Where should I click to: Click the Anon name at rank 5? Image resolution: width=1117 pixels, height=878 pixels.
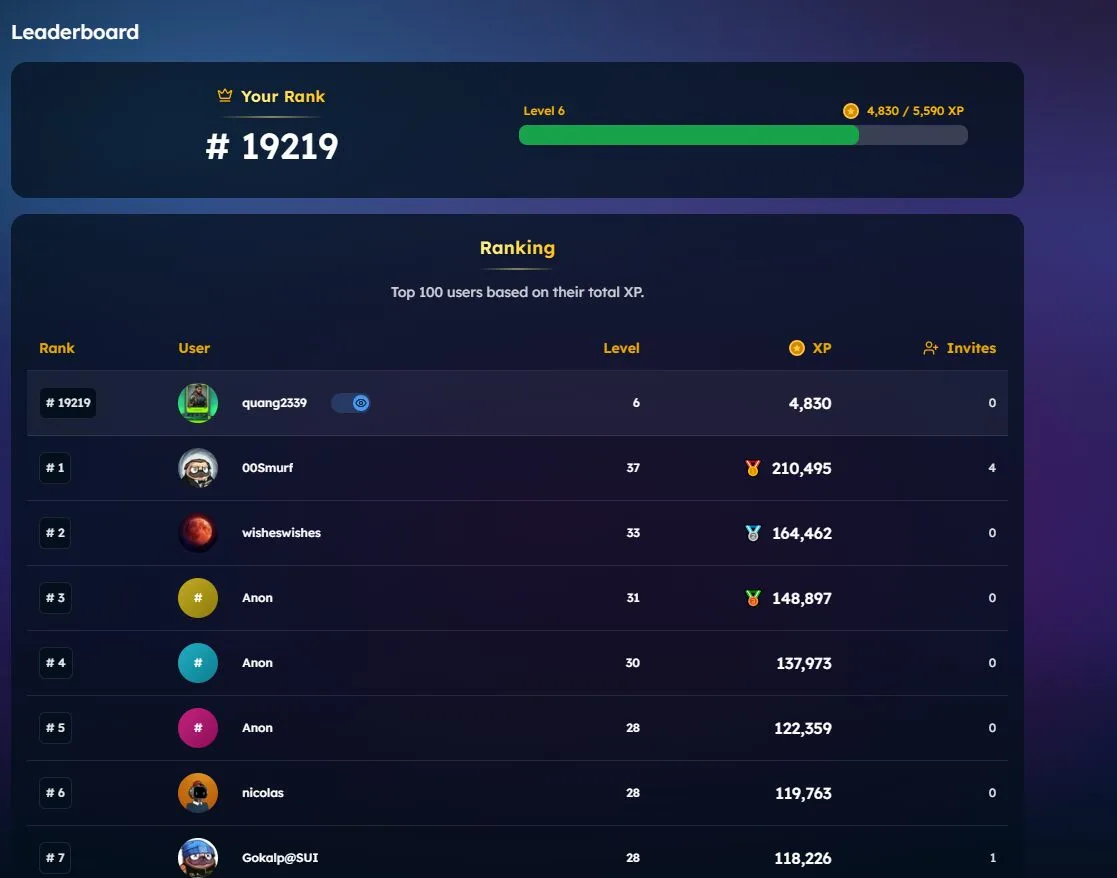[257, 728]
